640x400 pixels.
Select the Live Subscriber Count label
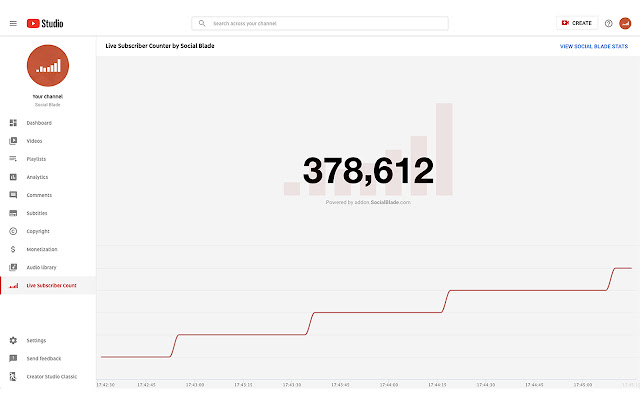coord(51,285)
